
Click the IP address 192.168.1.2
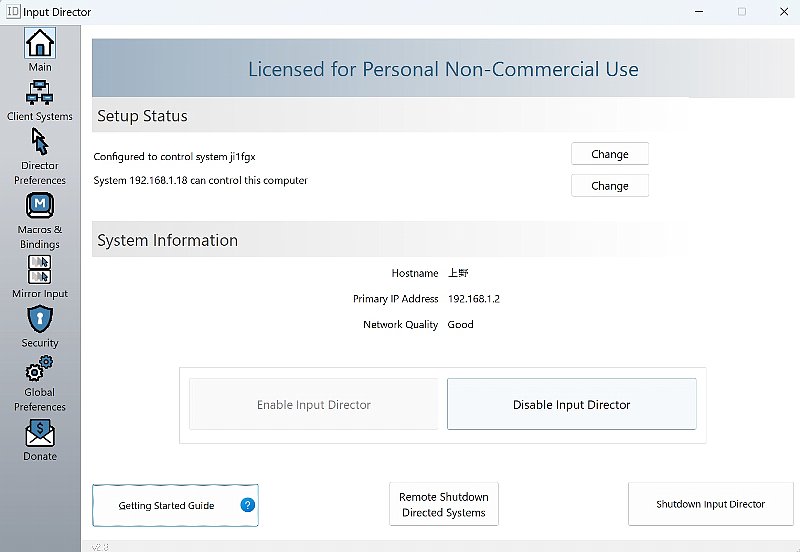(x=474, y=299)
